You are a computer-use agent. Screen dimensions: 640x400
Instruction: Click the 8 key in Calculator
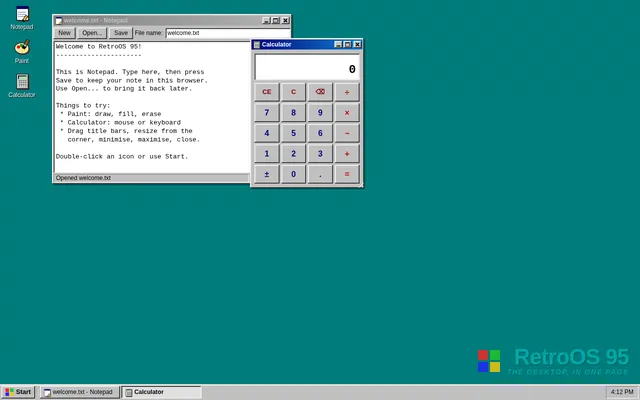[x=293, y=112]
